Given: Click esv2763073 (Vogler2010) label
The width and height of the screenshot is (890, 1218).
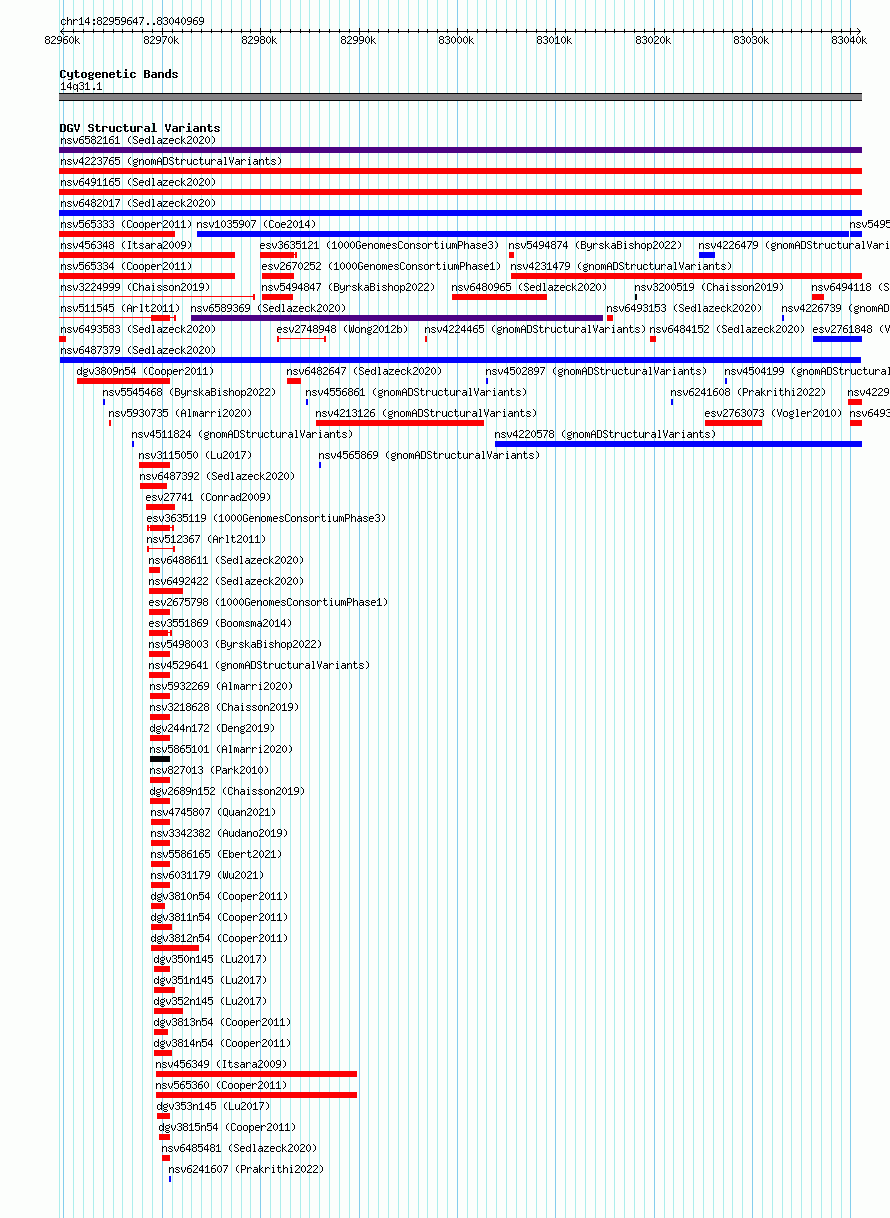Looking at the screenshot, I should [773, 413].
